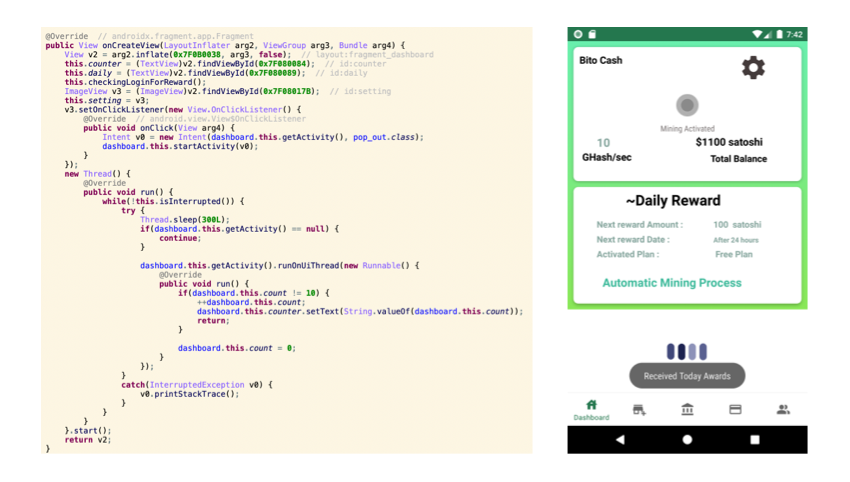Tap the $1100 satoshi balance
850x482 pixels.
pos(728,142)
